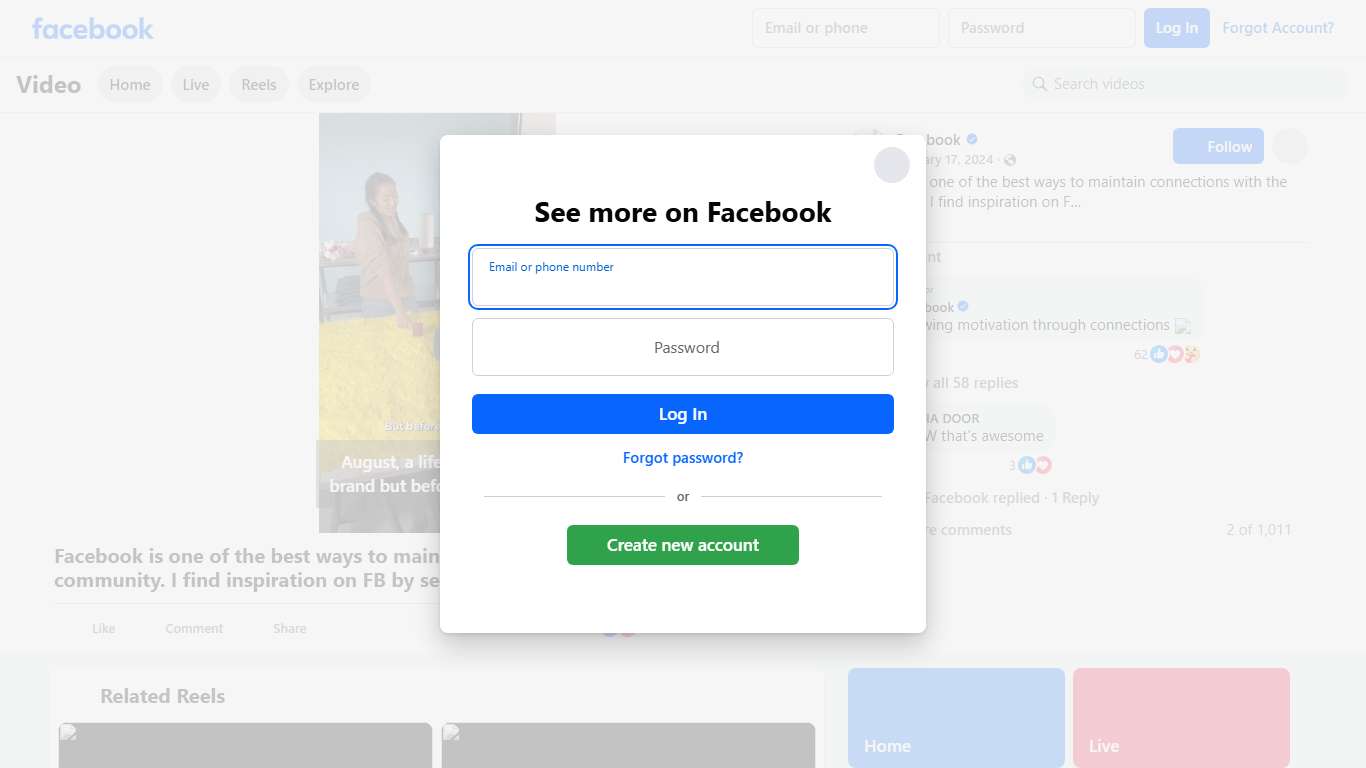Click the globe privacy icon near date
Screen dimensions: 1366x768
pos(1010,160)
